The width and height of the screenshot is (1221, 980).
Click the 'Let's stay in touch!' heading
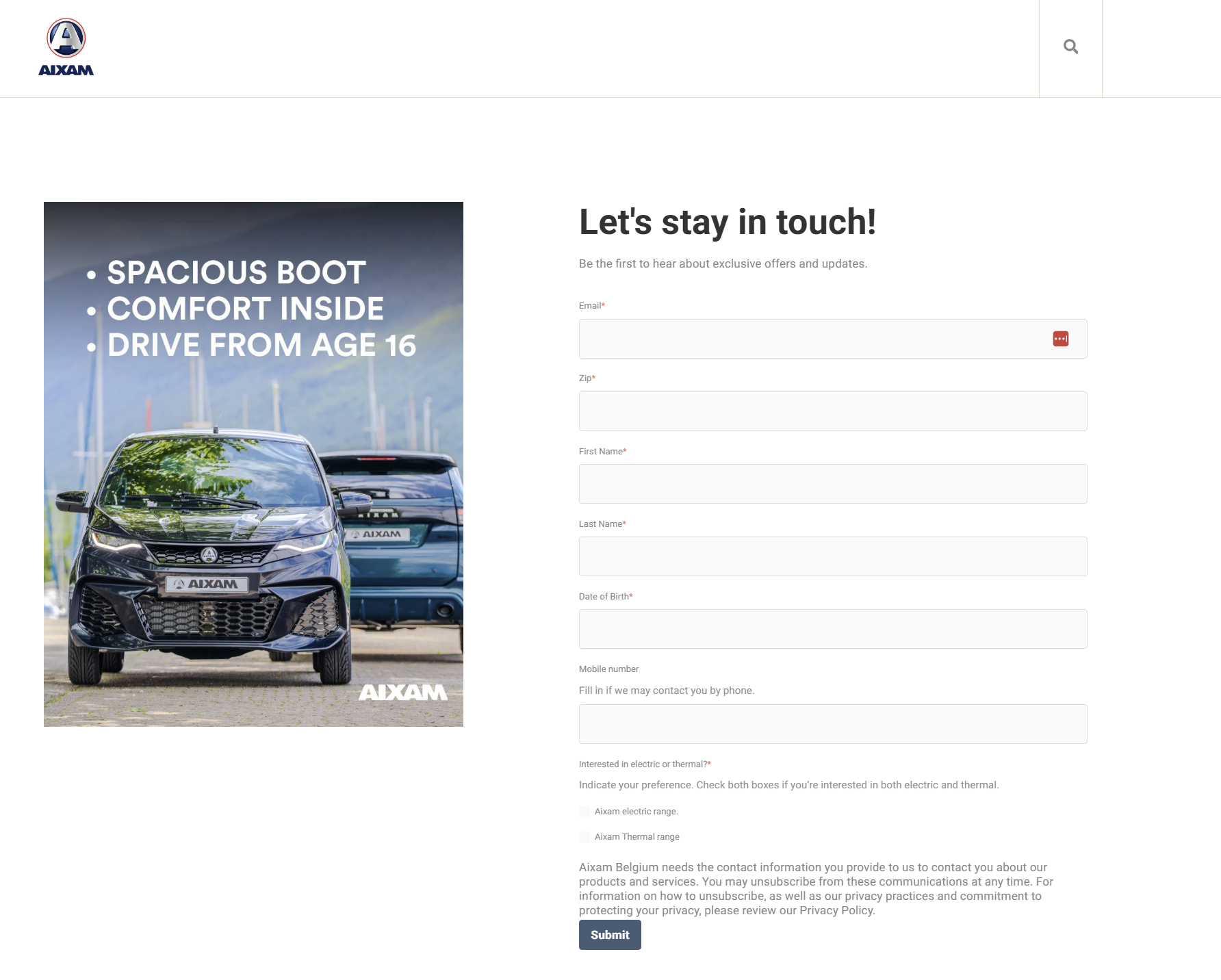coord(728,222)
